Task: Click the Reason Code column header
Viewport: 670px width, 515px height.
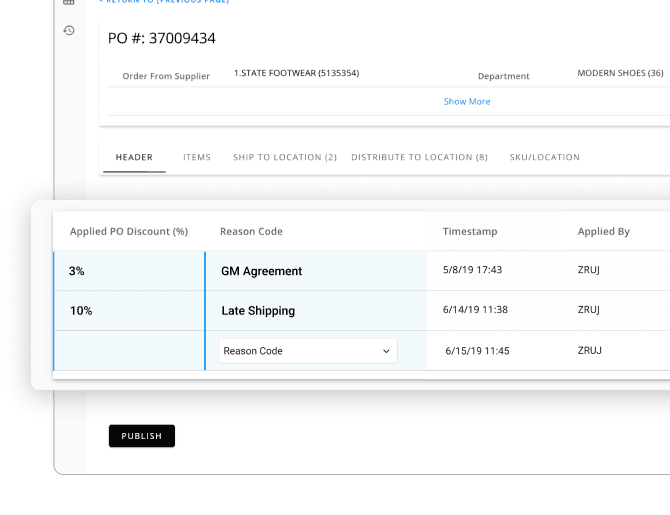Action: (251, 231)
